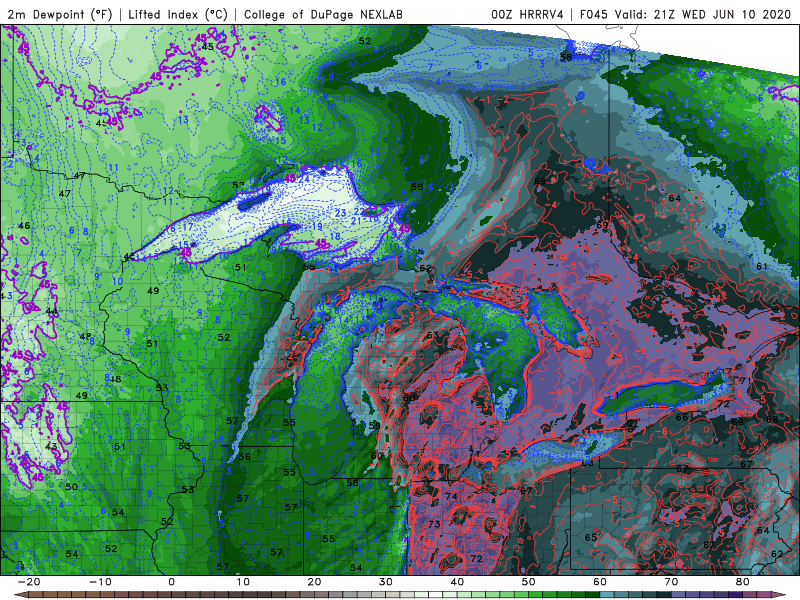Click the right arrow end of color bar
Viewport: 800px width, 600px height.
pos(779,595)
